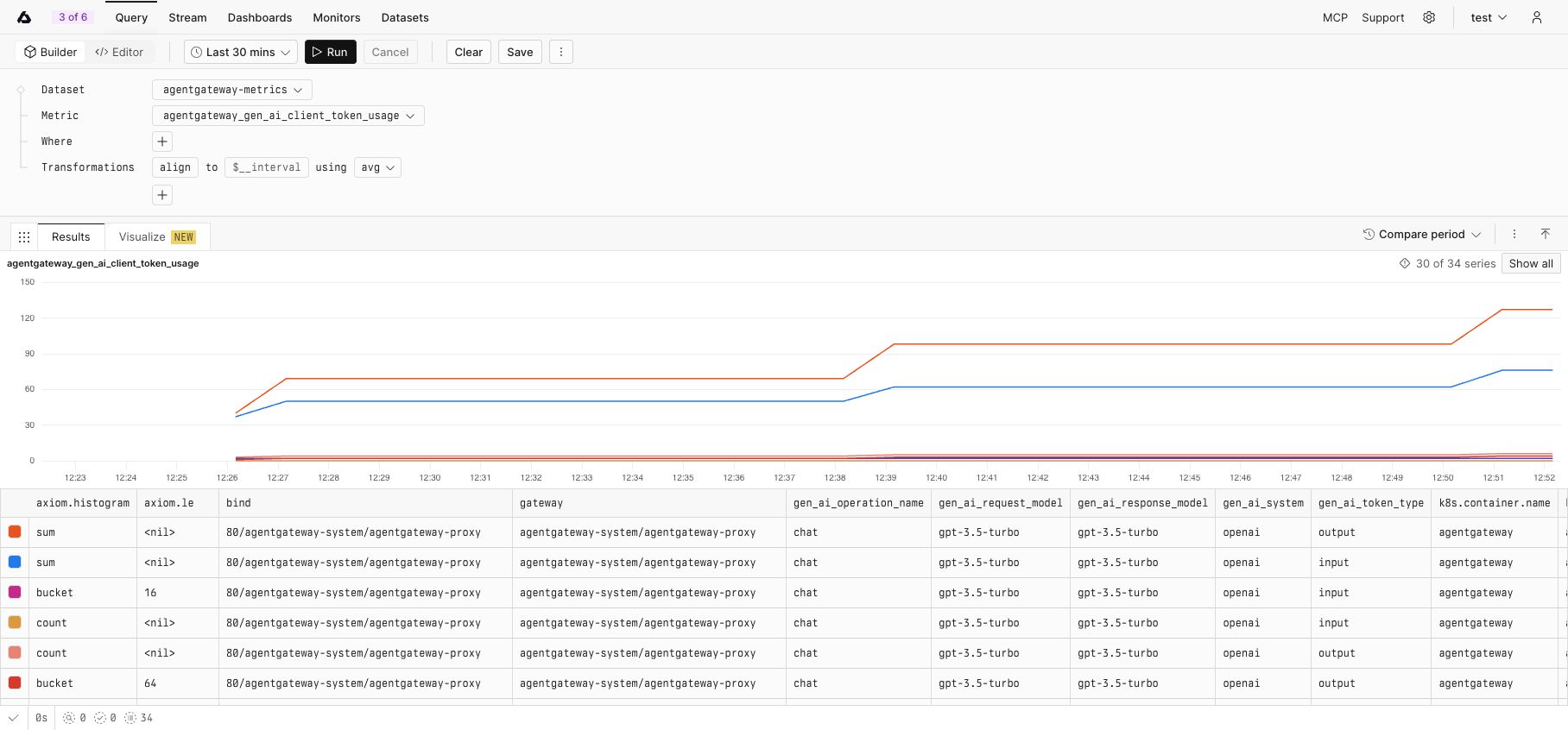Toggle orange sum output series swatch
Image resolution: width=1568 pixels, height=730 pixels.
pyautogui.click(x=15, y=532)
